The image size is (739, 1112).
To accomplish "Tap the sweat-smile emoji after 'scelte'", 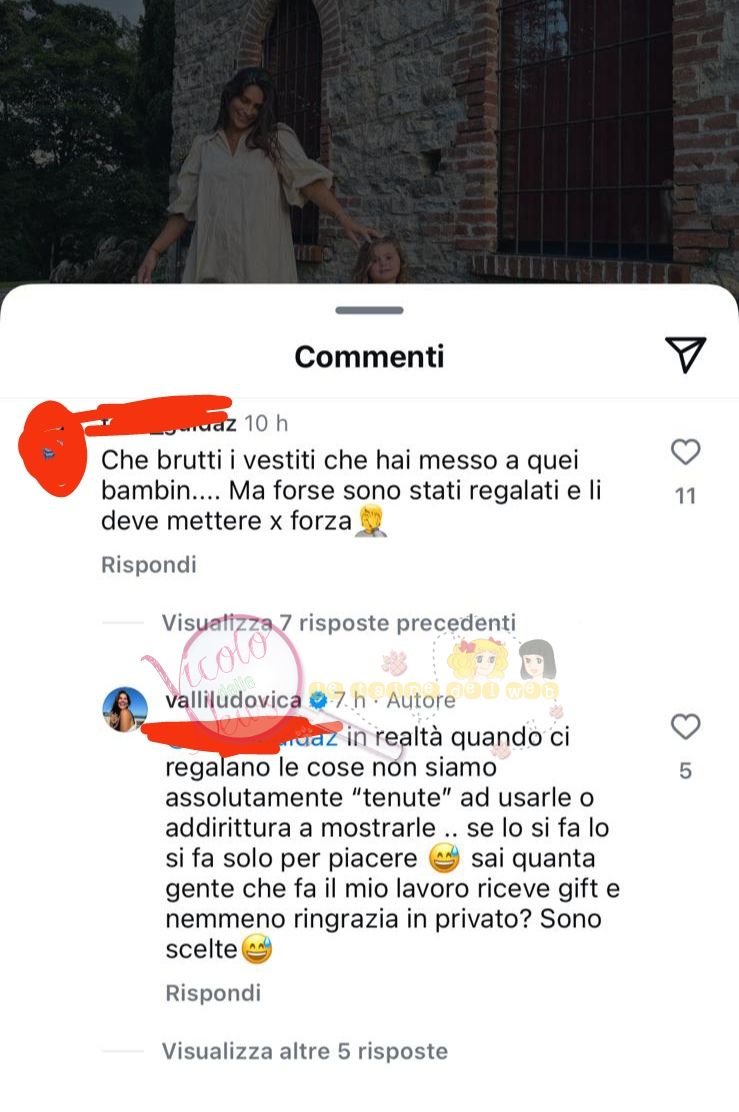I will [x=257, y=949].
